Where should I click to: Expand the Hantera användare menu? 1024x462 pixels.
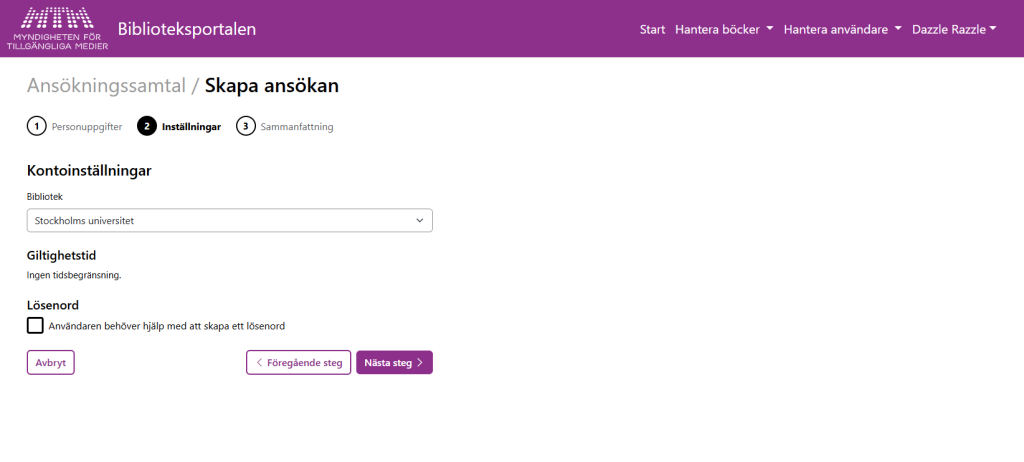[842, 29]
